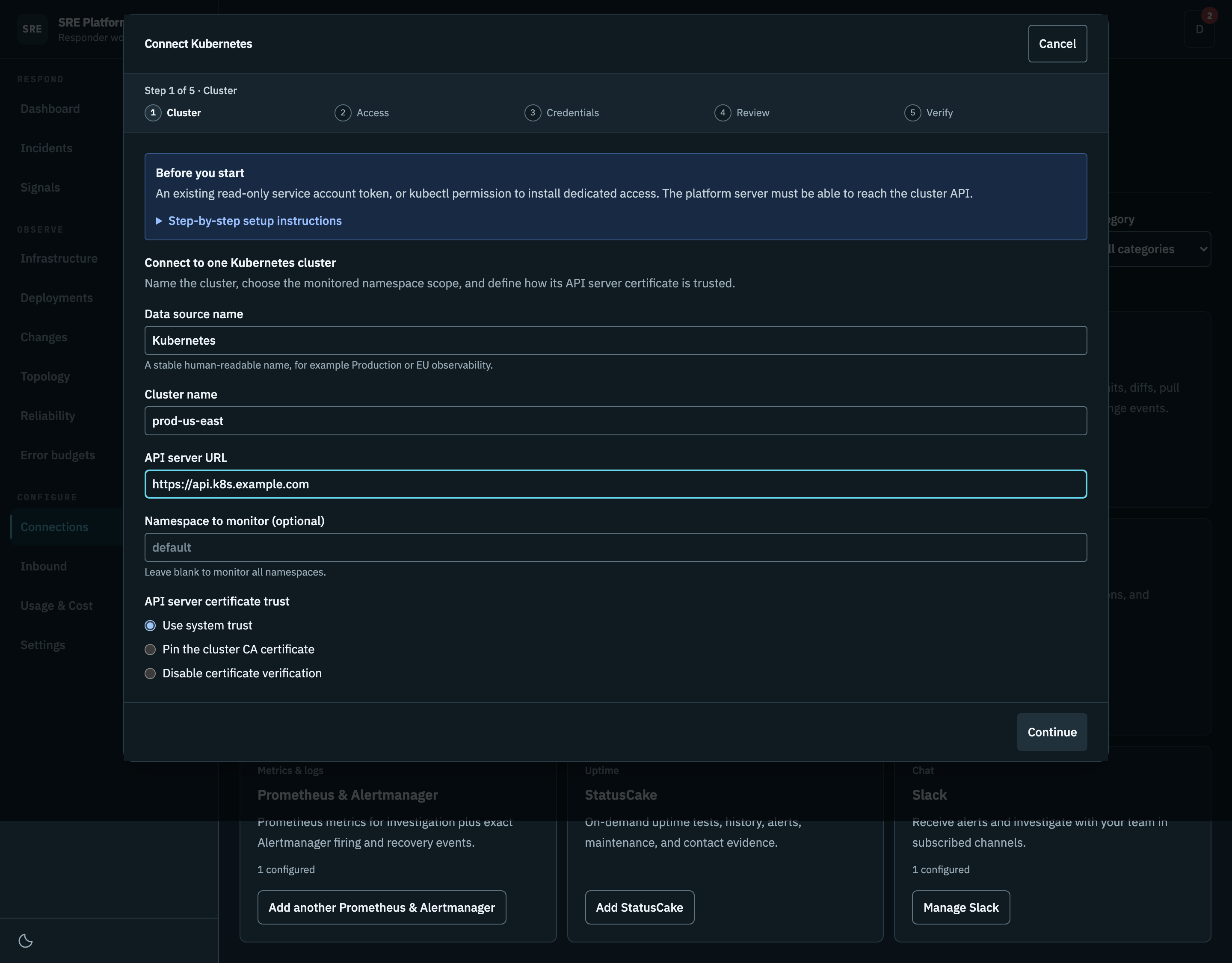Click the Prometheus & Alertmanager card title
The image size is (1232, 963).
[347, 795]
